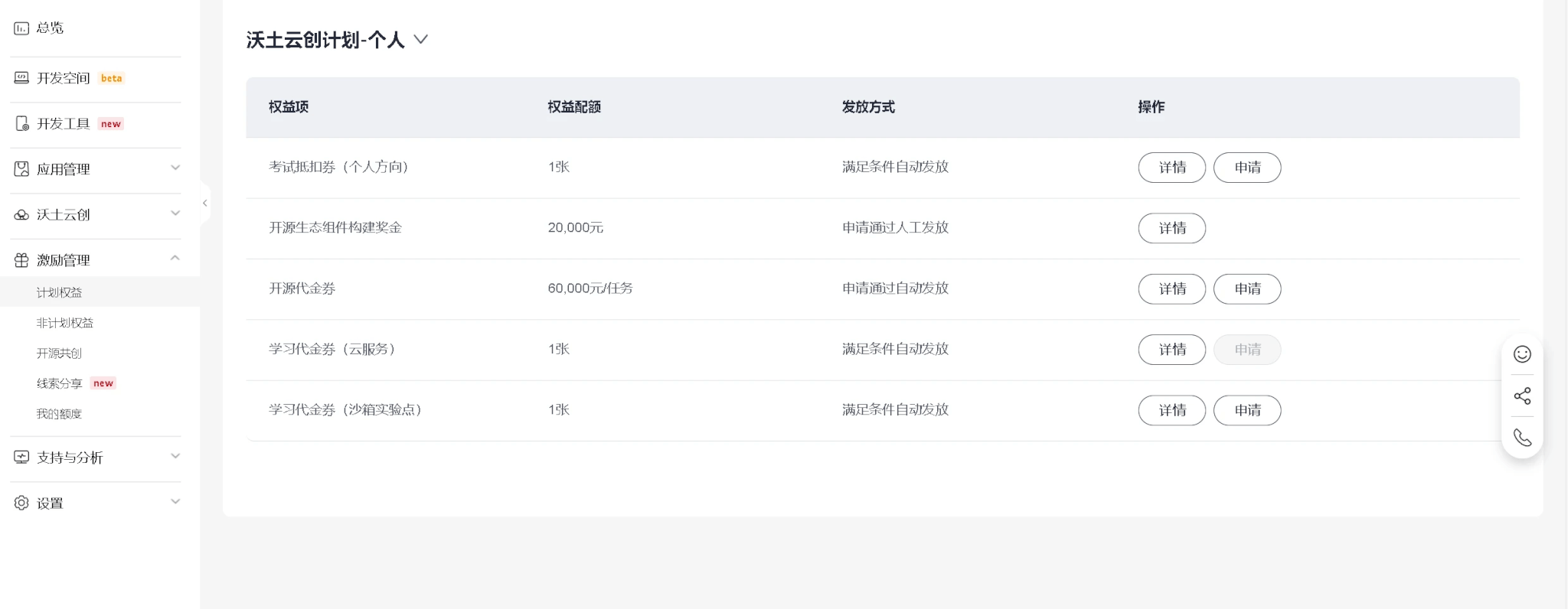This screenshot has width=1568, height=609.
Task: Expand the 设置 menu chevron
Action: 175,502
